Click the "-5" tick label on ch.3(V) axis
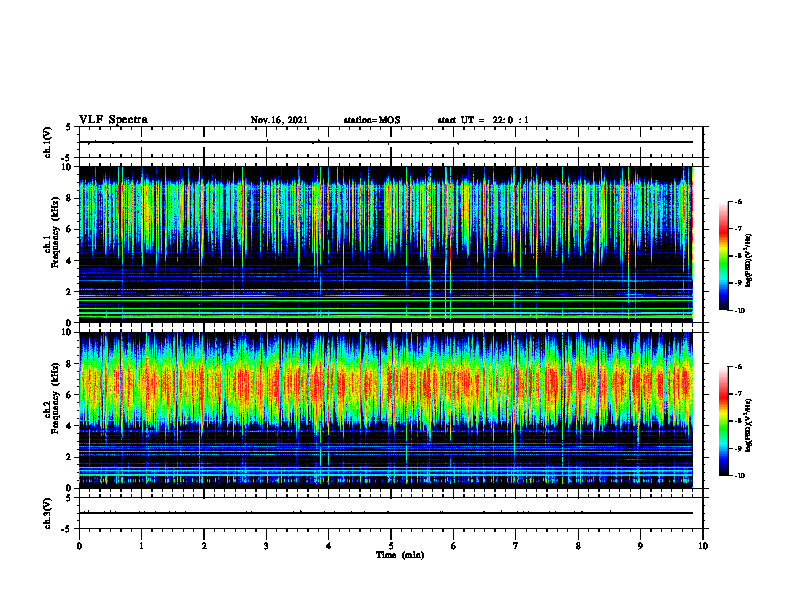The image size is (792, 612). click(x=68, y=529)
